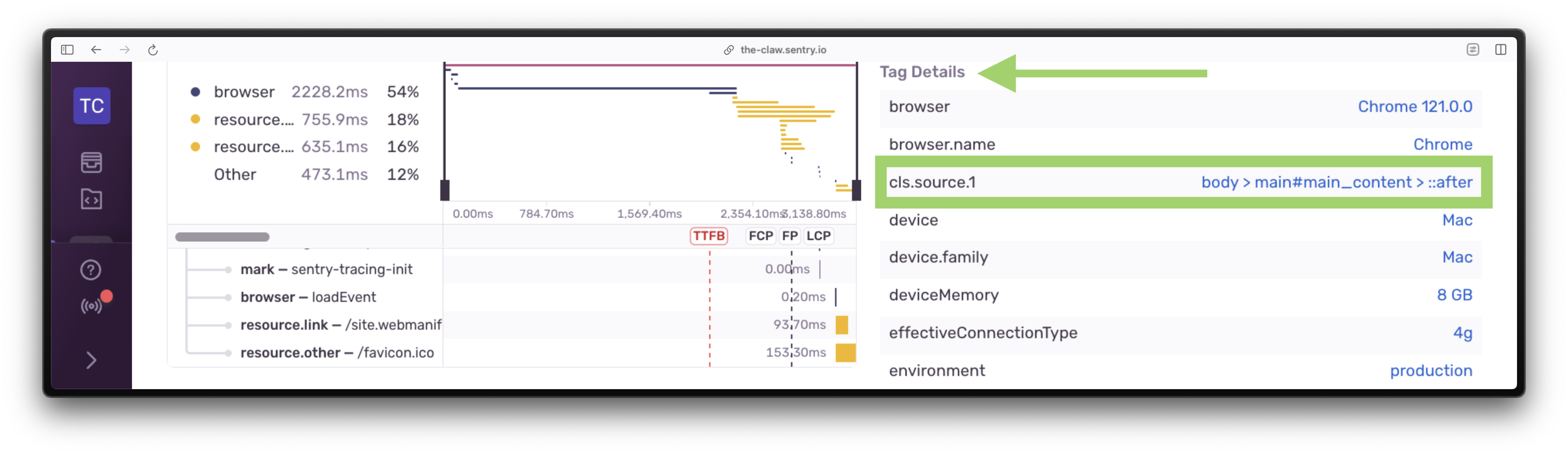Open the split view icon at the toolbar's right
The height and width of the screenshot is (454, 1568).
click(x=1500, y=50)
